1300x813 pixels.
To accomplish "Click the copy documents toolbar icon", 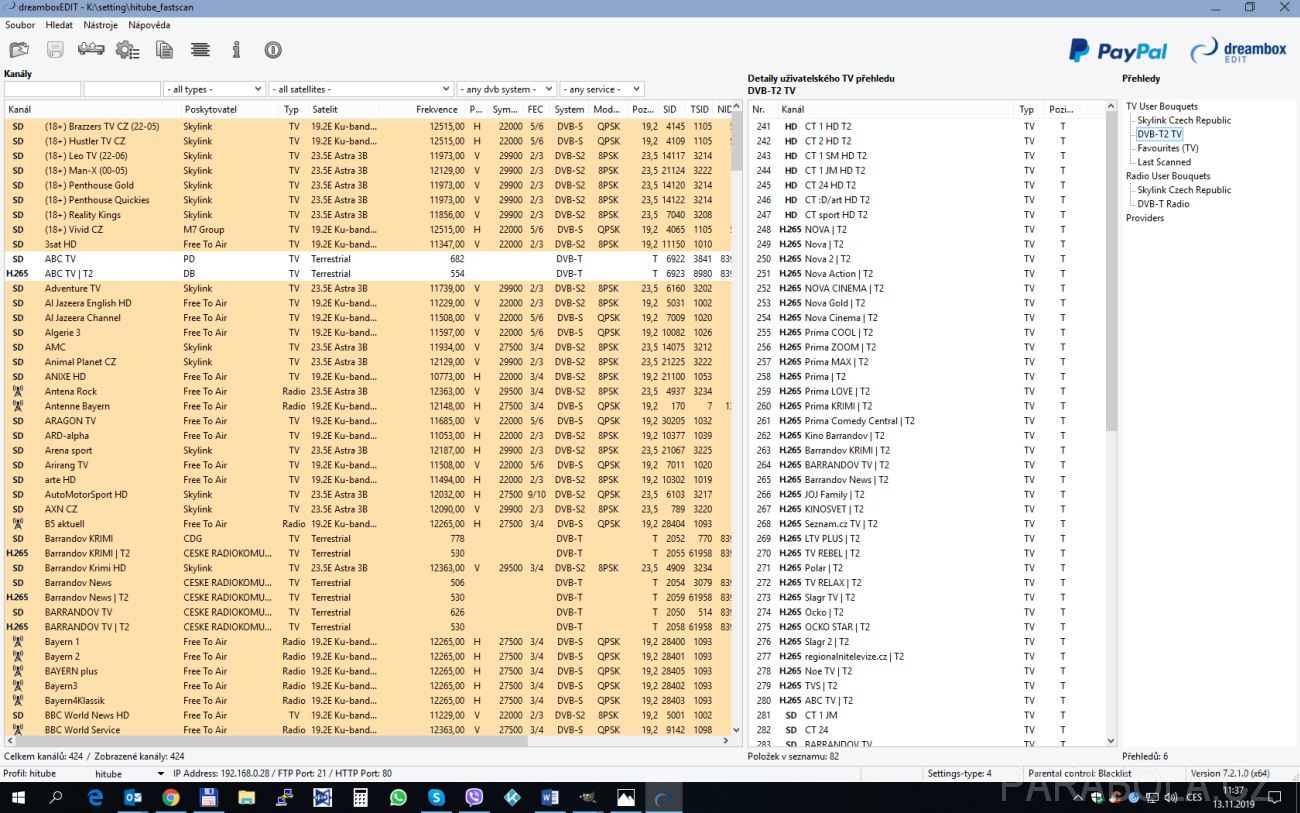I will coord(164,49).
